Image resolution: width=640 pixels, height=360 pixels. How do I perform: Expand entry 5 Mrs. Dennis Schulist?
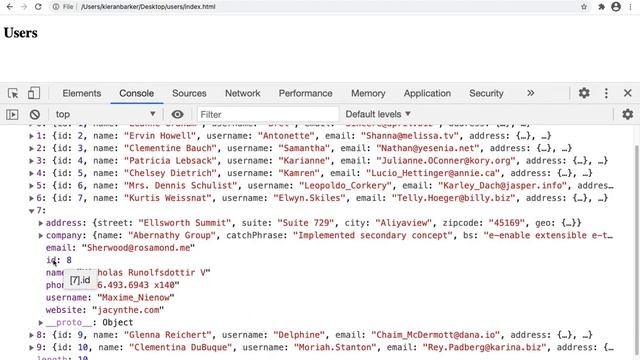(x=31, y=186)
